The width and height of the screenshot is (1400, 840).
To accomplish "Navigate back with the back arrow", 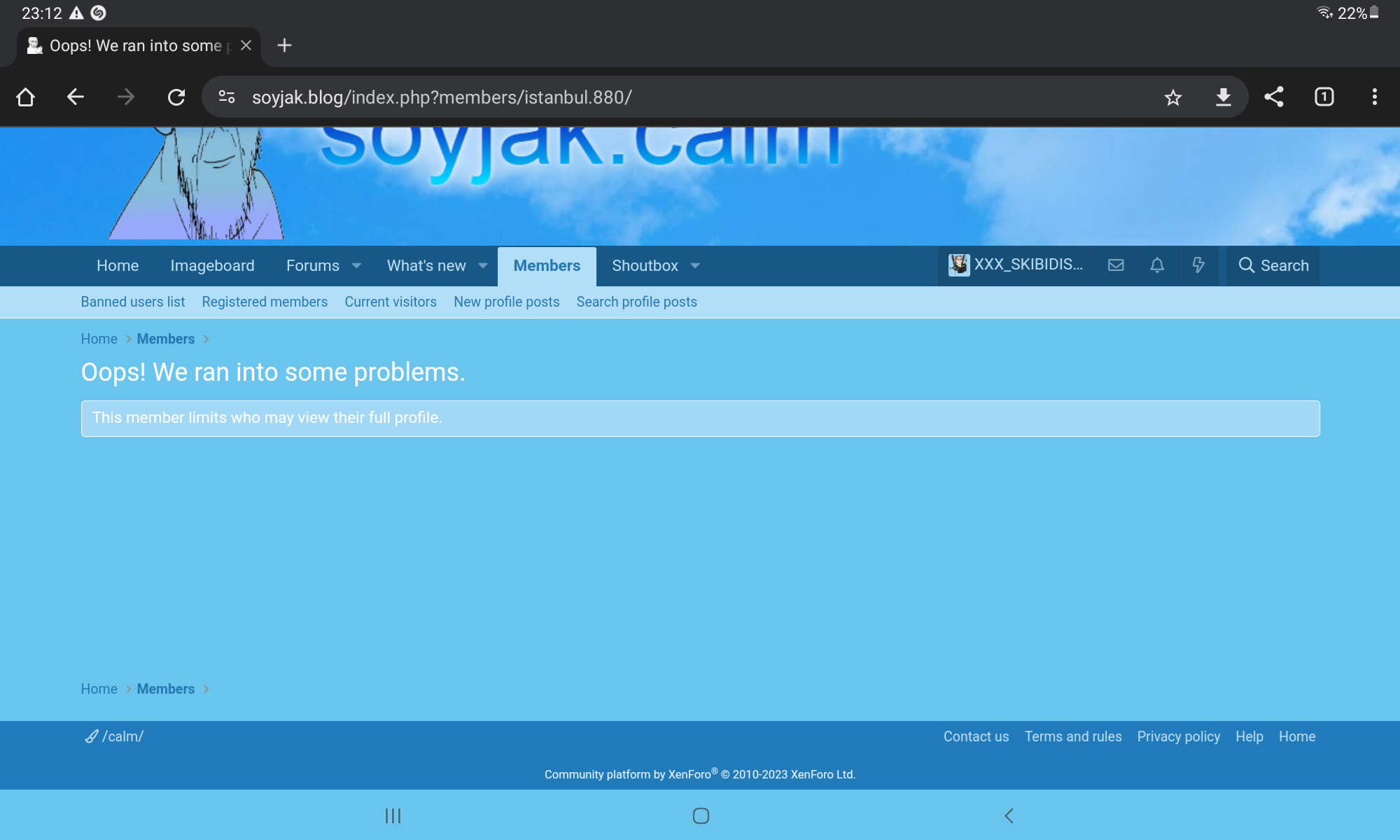I will (76, 97).
